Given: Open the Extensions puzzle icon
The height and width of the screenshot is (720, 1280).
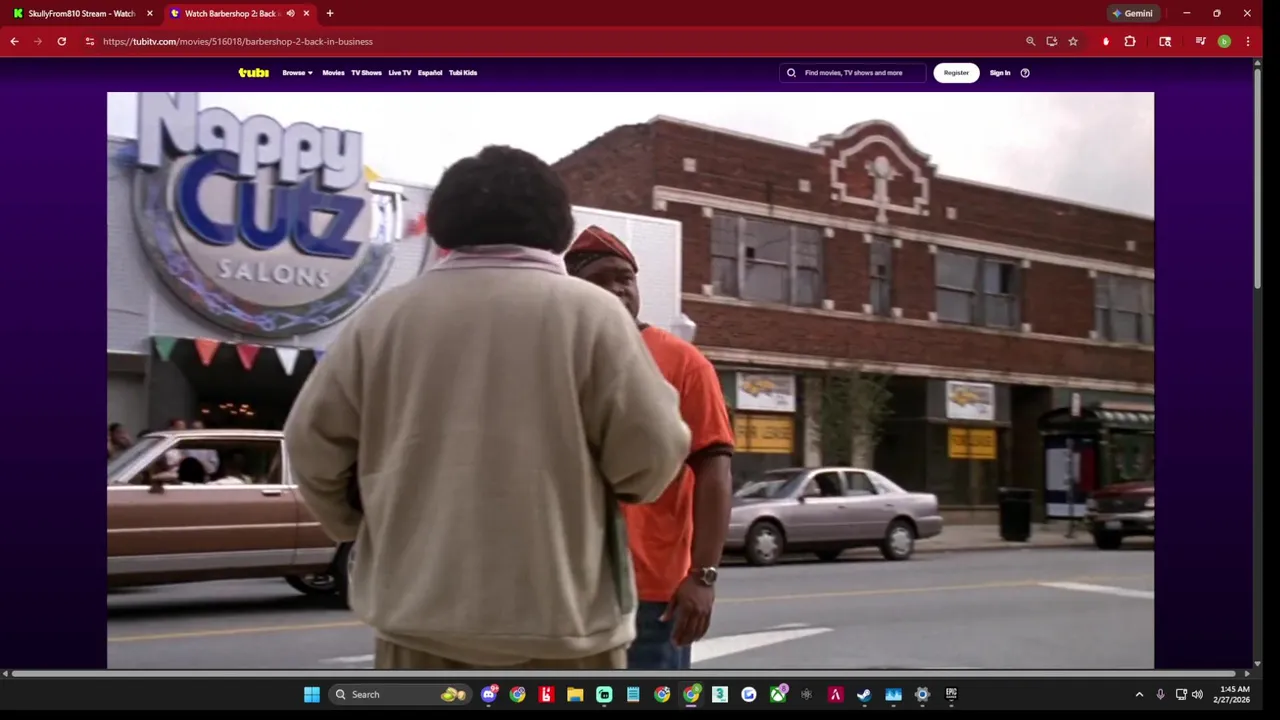Looking at the screenshot, I should [x=1130, y=41].
